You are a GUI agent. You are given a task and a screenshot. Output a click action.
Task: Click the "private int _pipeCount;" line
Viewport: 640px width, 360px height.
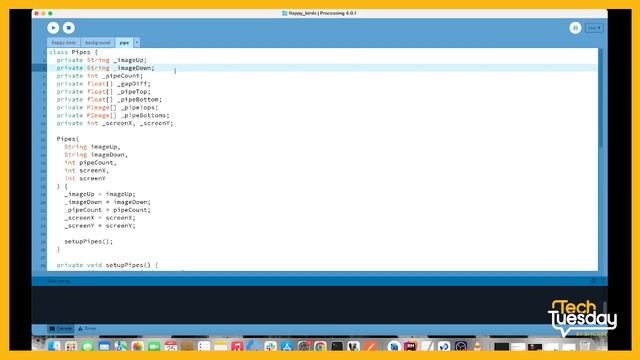point(100,76)
